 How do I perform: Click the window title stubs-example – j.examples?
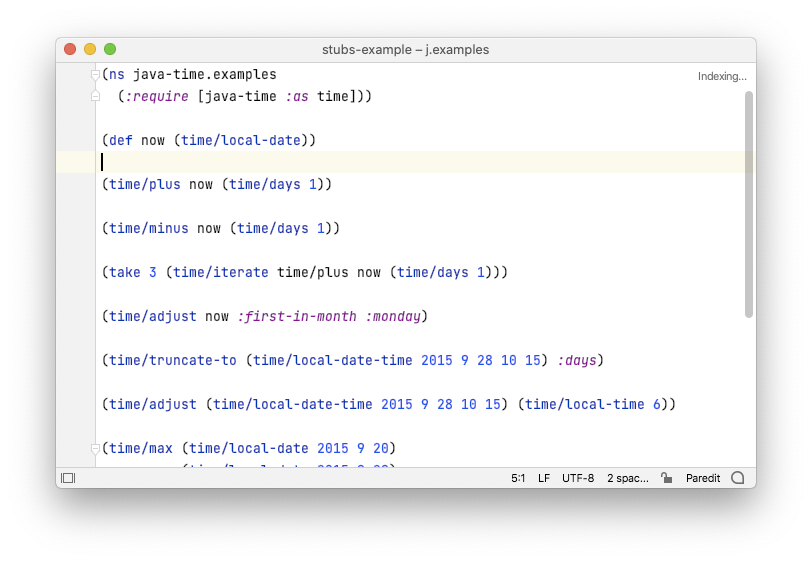[x=405, y=50]
